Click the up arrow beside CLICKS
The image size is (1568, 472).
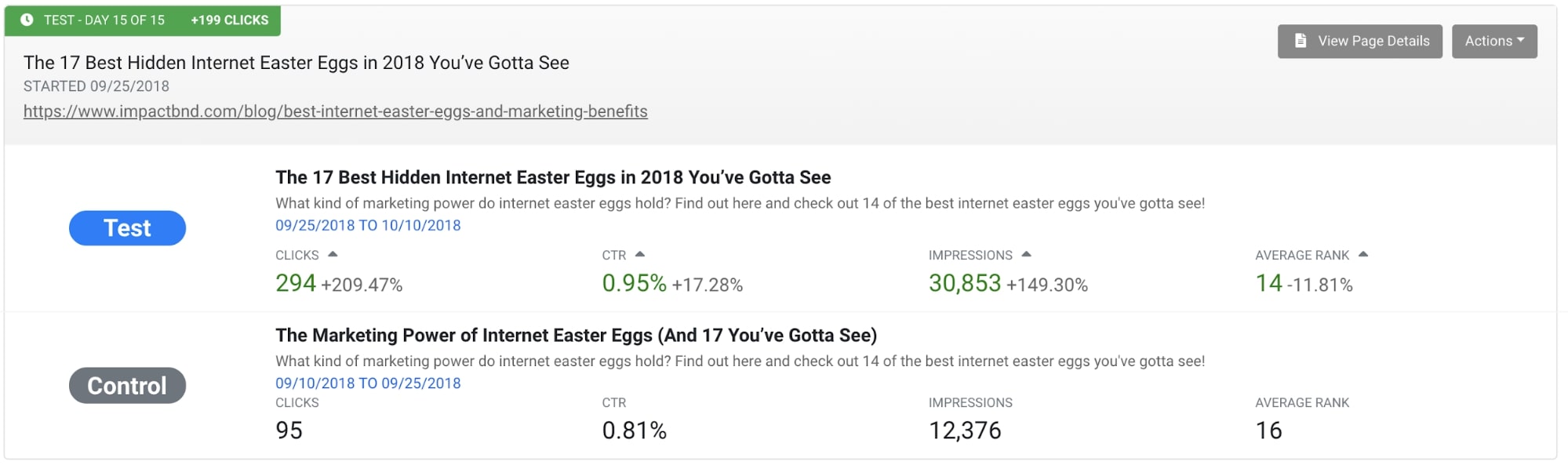[333, 255]
